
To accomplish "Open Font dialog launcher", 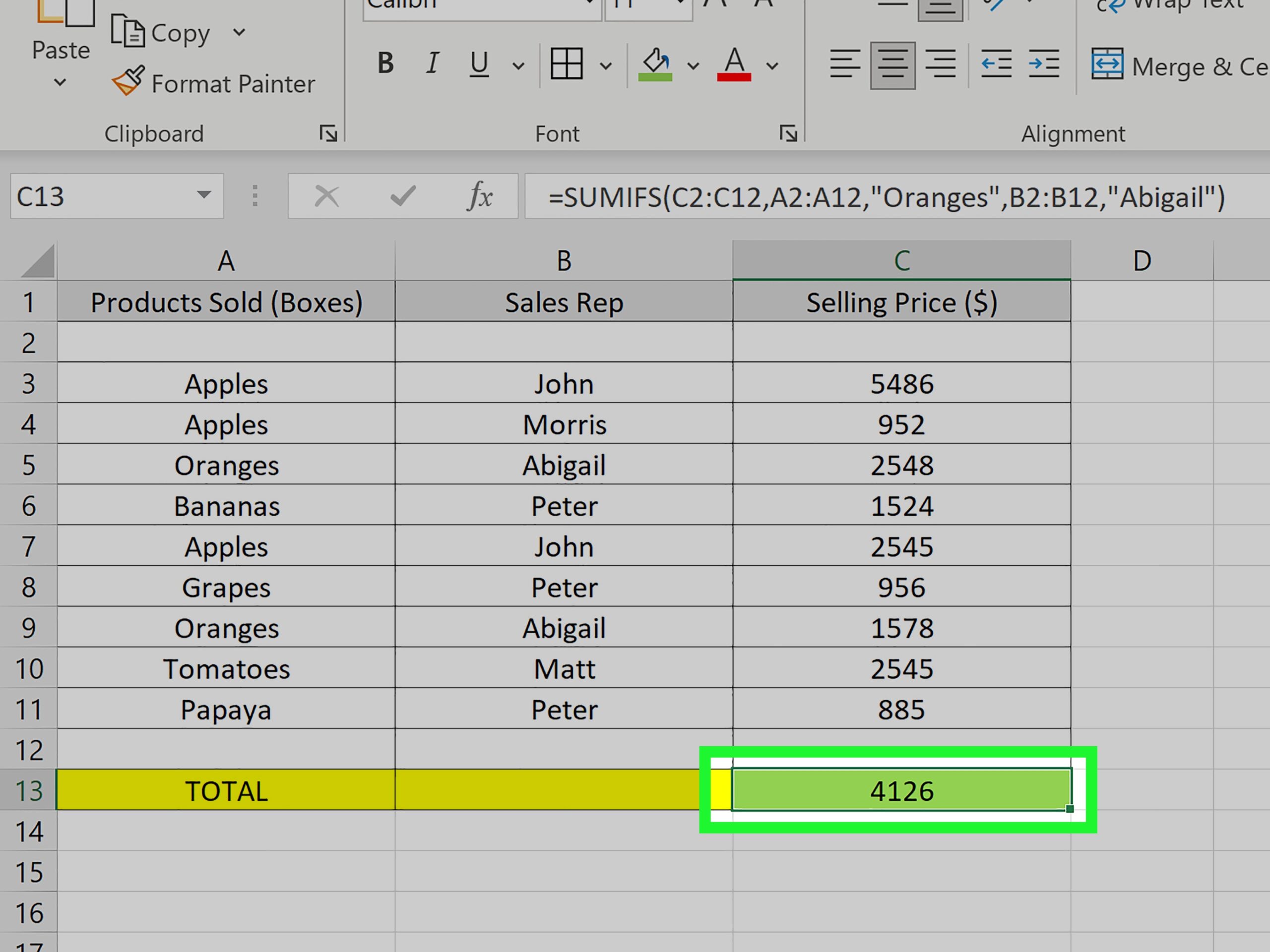I will point(788,134).
